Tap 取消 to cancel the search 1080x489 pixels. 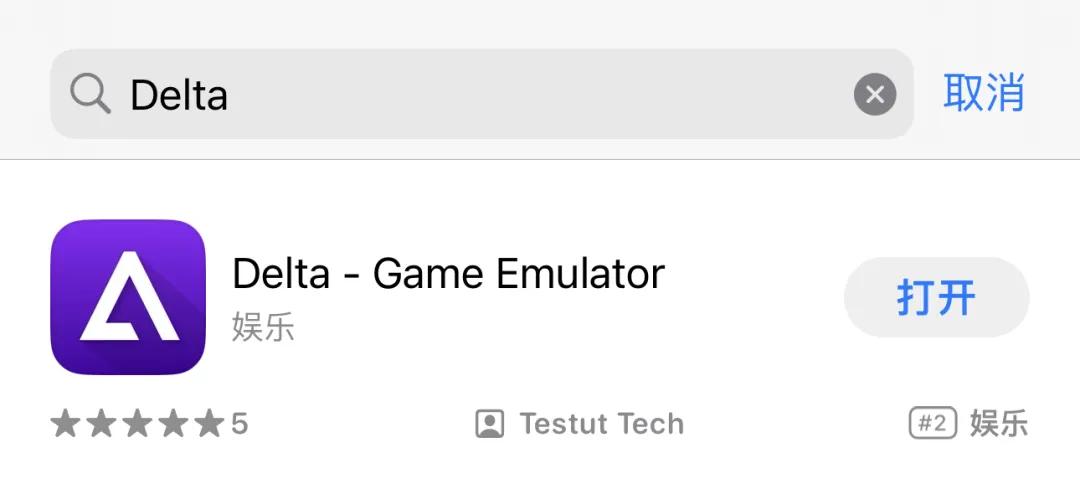(x=984, y=93)
